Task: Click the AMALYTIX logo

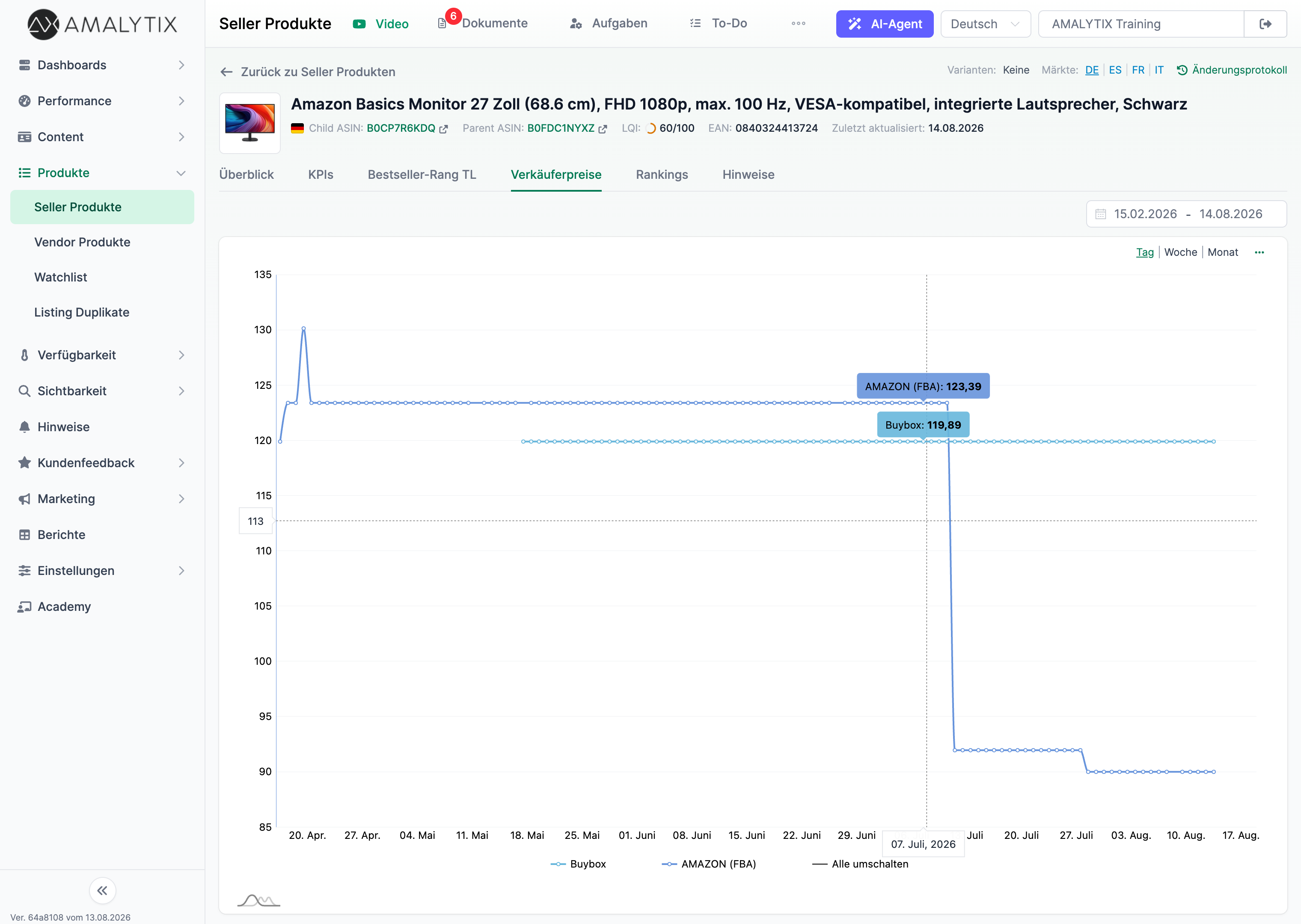Action: coord(102,24)
